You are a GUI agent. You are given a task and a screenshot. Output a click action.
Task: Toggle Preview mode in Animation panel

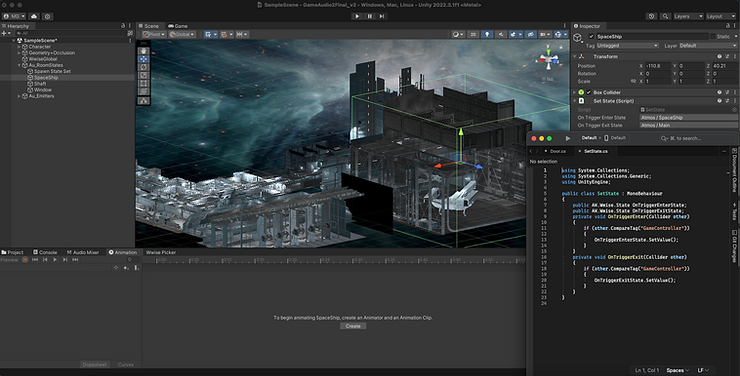point(9,259)
